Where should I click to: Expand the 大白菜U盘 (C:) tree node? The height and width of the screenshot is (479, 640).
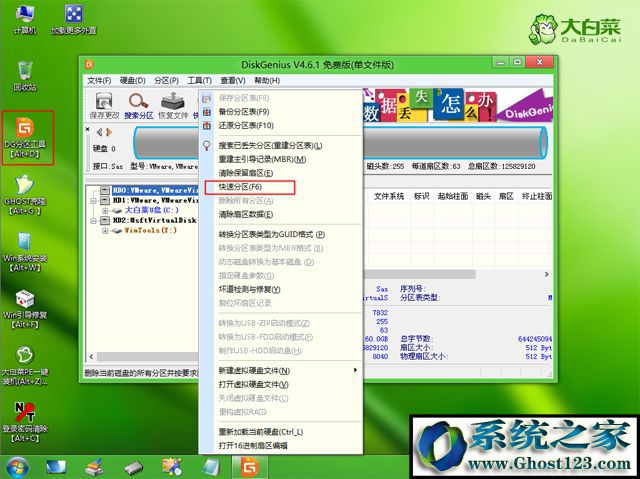[105, 211]
